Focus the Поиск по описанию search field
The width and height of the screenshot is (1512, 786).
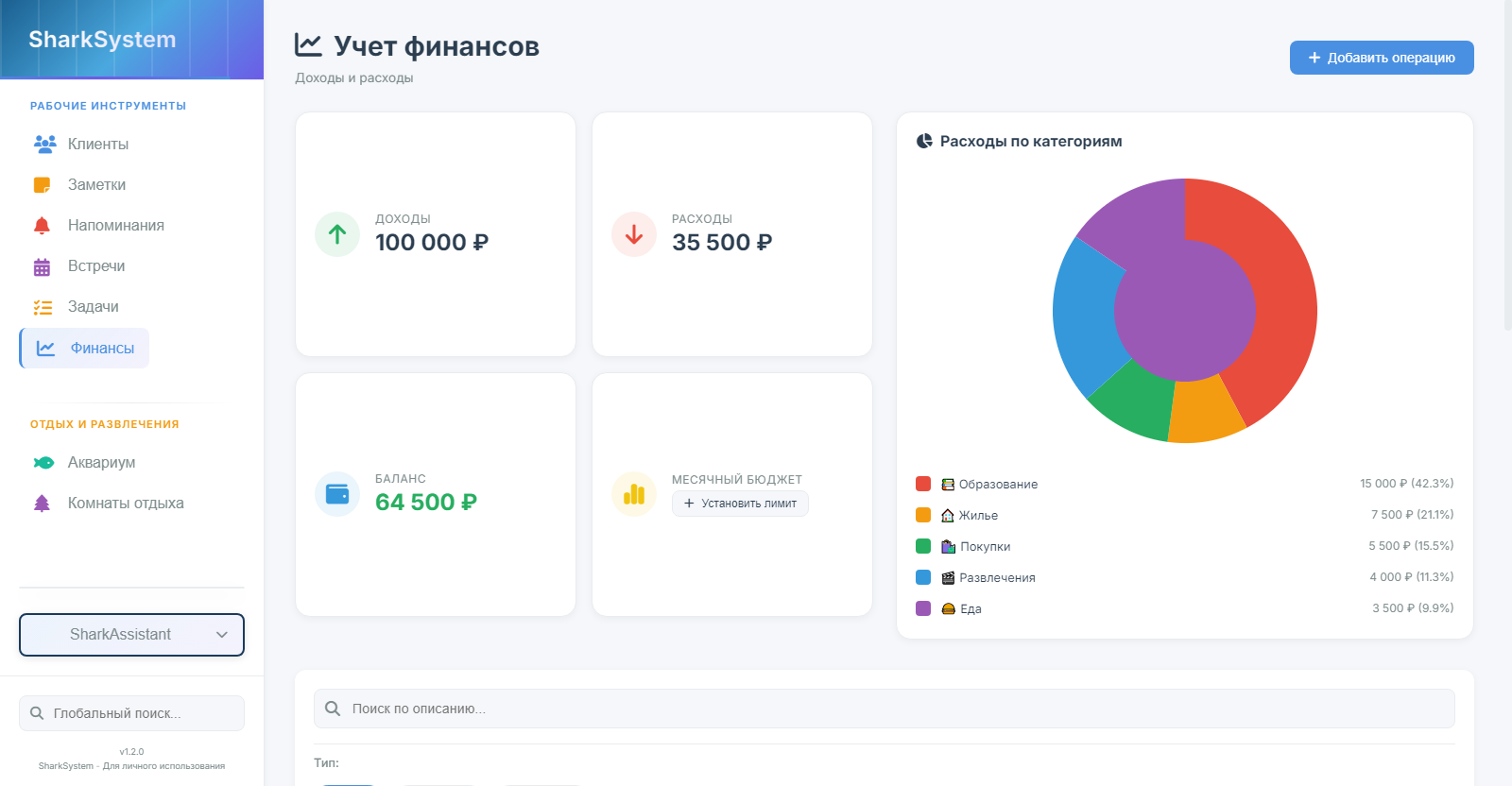click(x=885, y=709)
